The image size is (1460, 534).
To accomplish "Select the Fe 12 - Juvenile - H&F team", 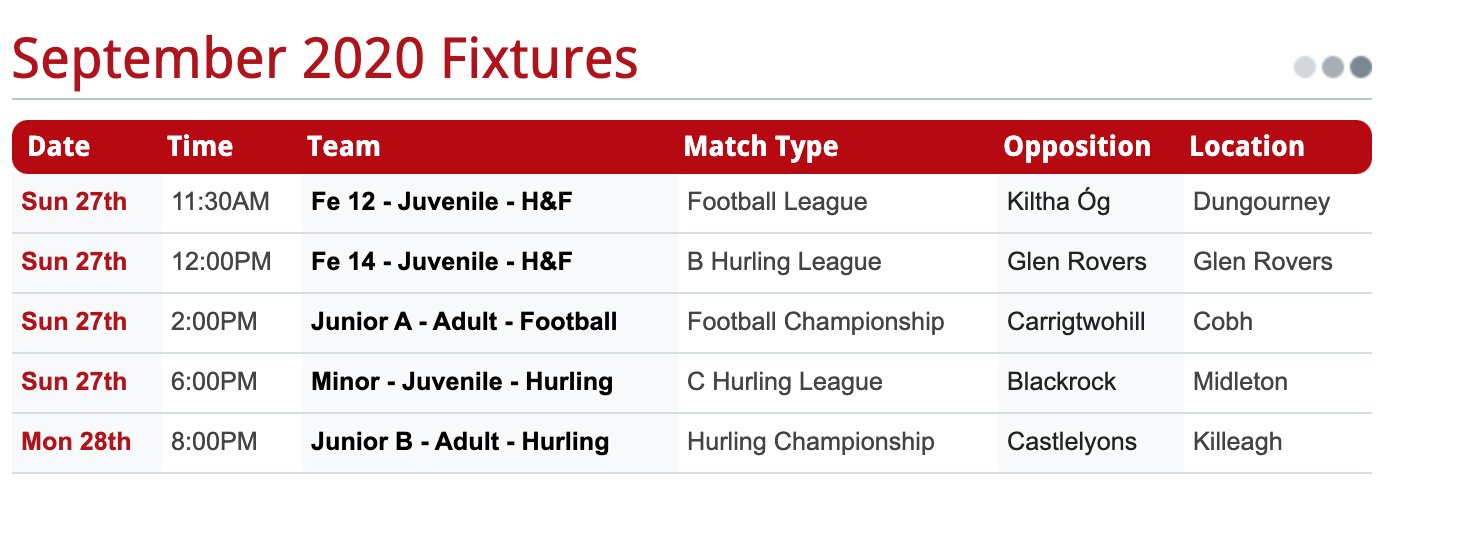I will tap(442, 202).
